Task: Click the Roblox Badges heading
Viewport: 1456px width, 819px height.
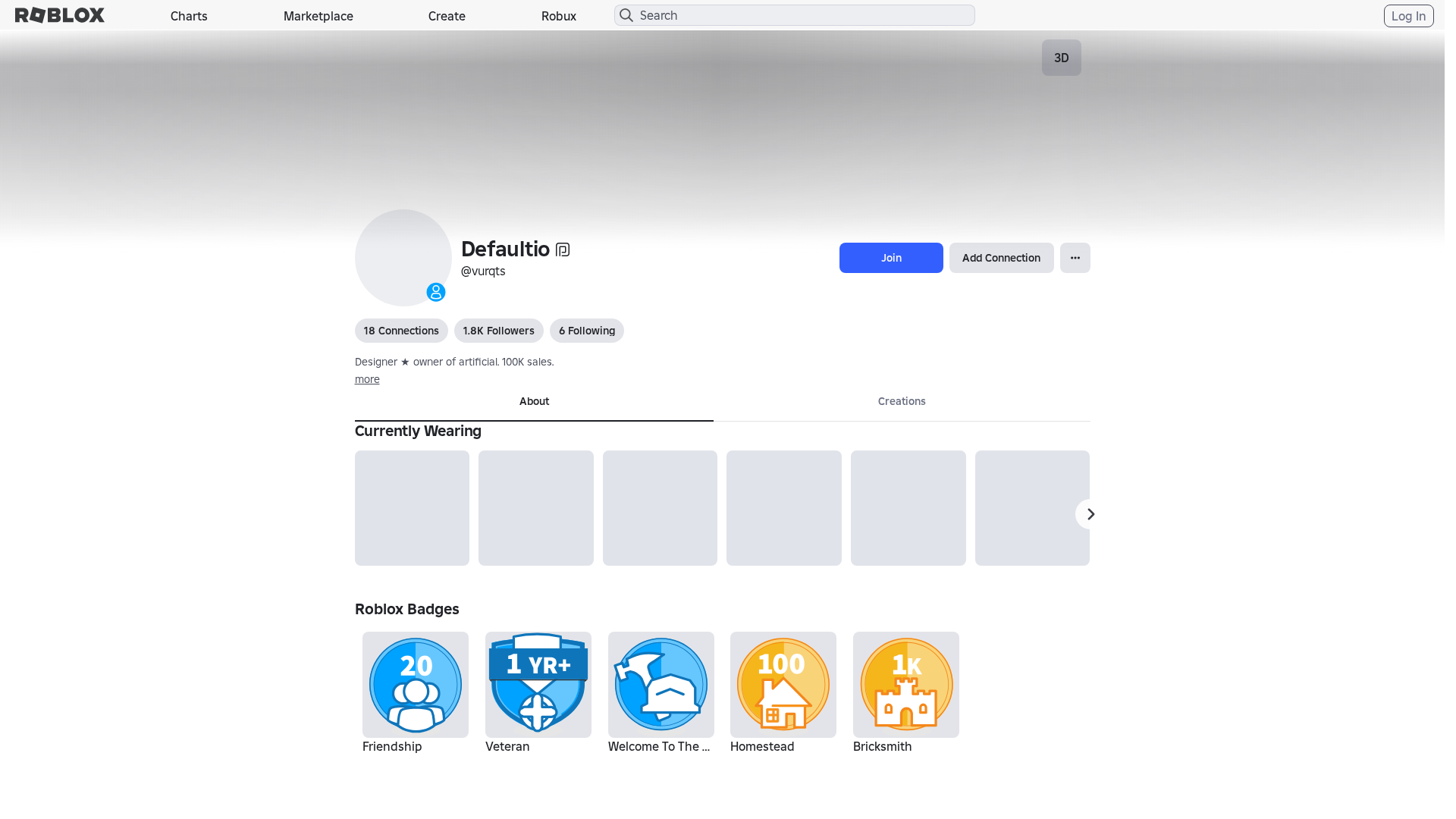Action: [407, 609]
